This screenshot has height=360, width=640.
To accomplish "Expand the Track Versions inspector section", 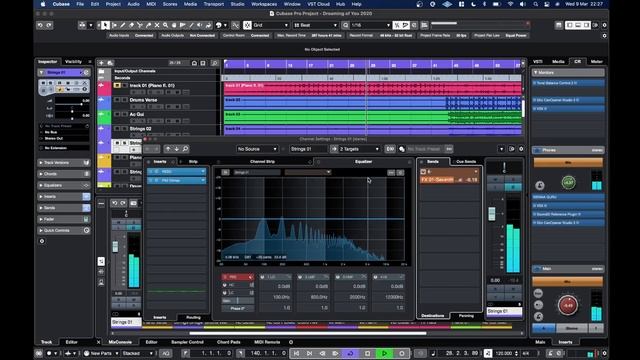I will point(64,162).
